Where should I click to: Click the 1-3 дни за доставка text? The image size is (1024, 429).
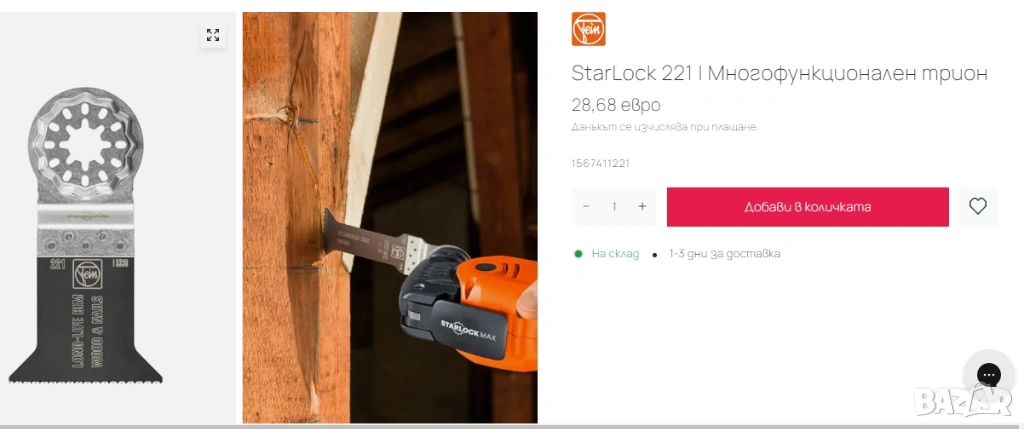coord(725,254)
